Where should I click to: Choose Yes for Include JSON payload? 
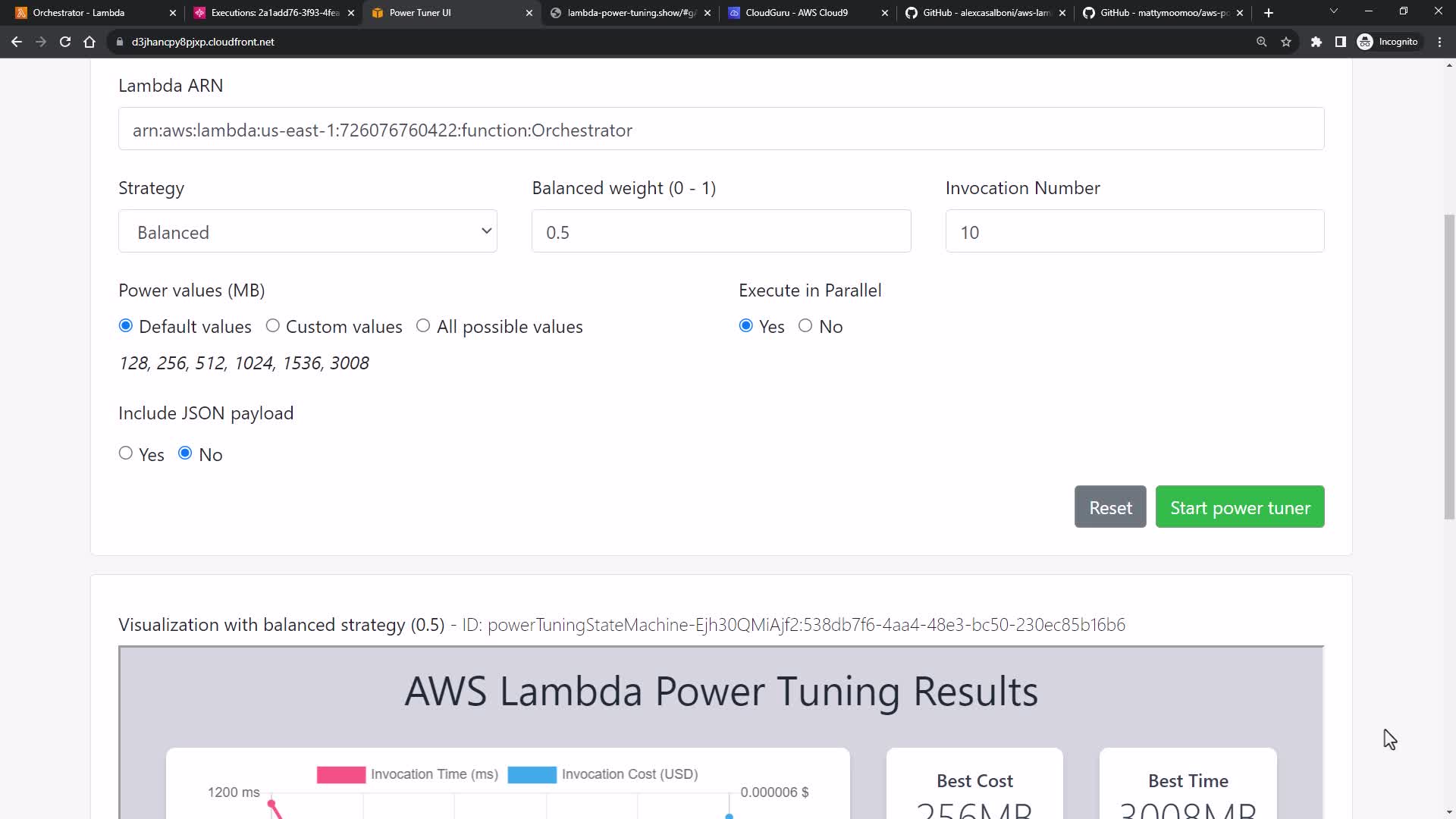click(126, 453)
